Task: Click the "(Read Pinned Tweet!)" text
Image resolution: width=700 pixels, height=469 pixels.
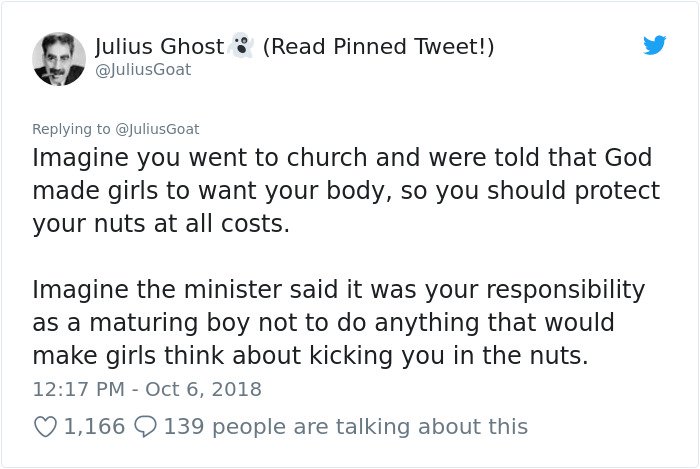Action: pos(378,46)
